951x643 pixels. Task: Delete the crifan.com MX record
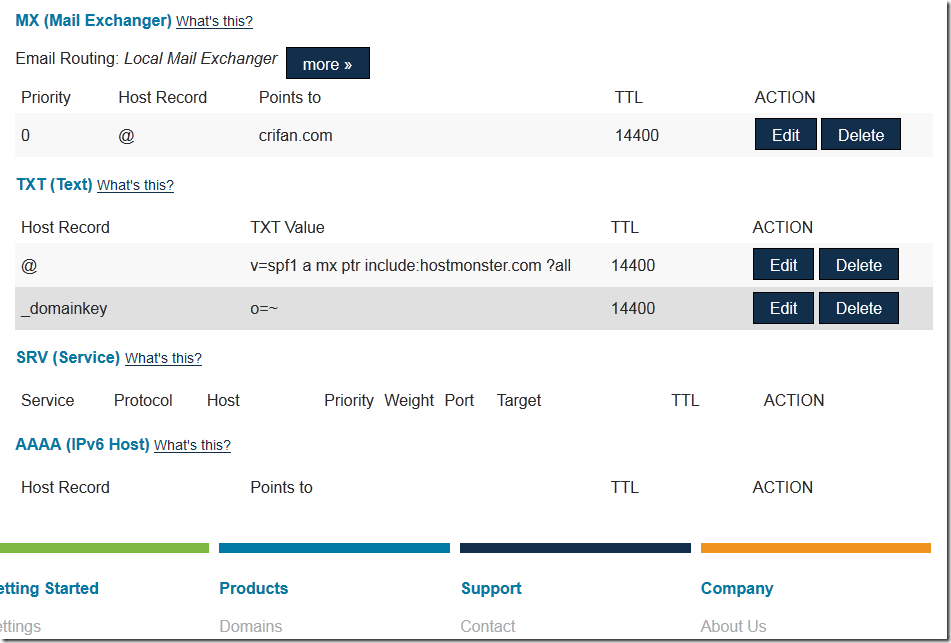(x=860, y=135)
